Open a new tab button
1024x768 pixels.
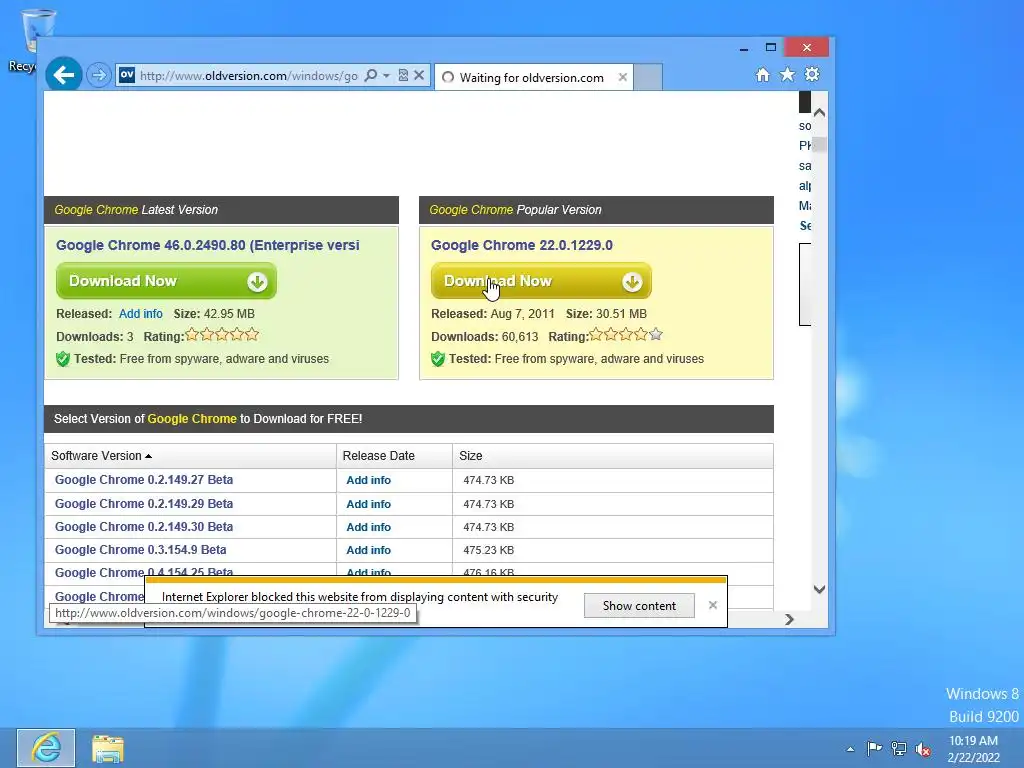pyautogui.click(x=648, y=77)
